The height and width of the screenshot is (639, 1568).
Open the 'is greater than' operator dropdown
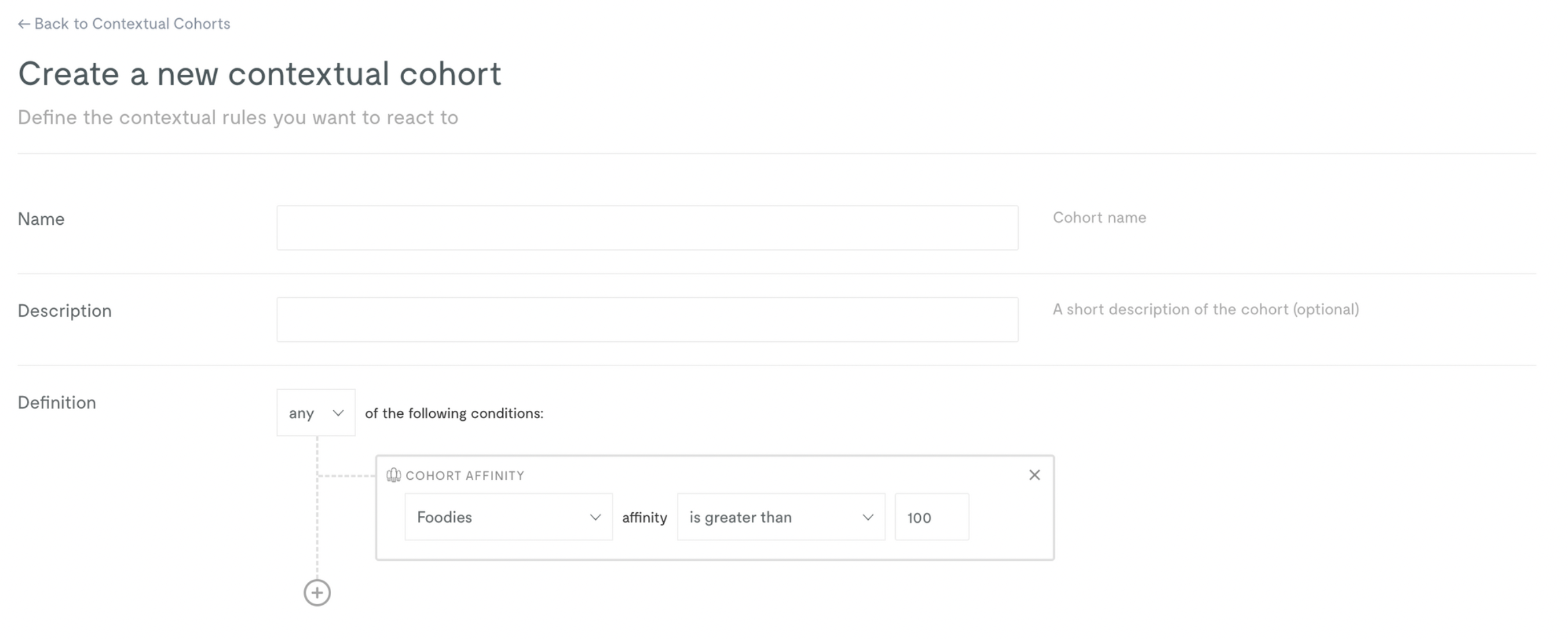coord(781,517)
